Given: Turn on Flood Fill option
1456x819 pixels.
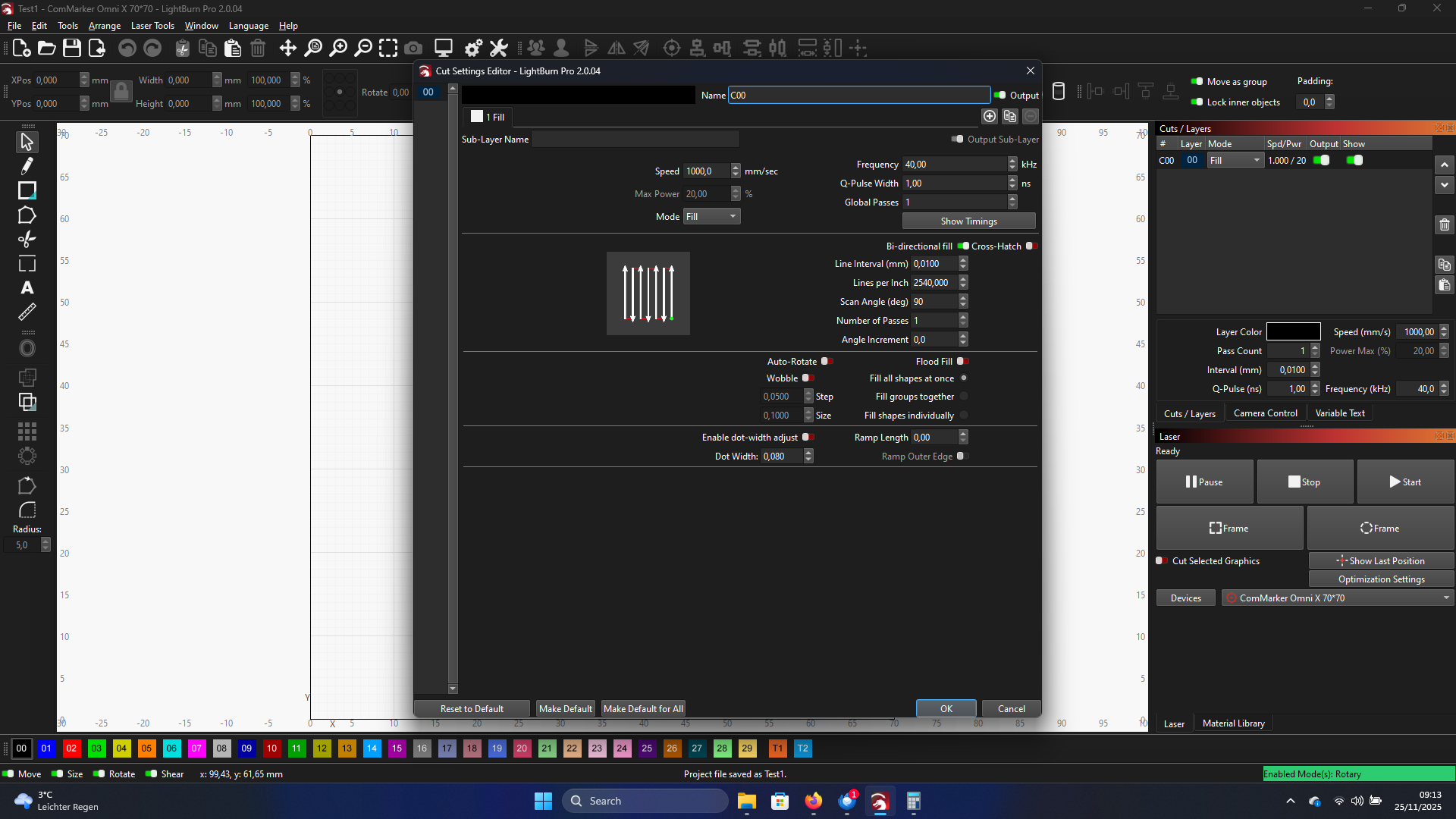Looking at the screenshot, I should (x=962, y=362).
